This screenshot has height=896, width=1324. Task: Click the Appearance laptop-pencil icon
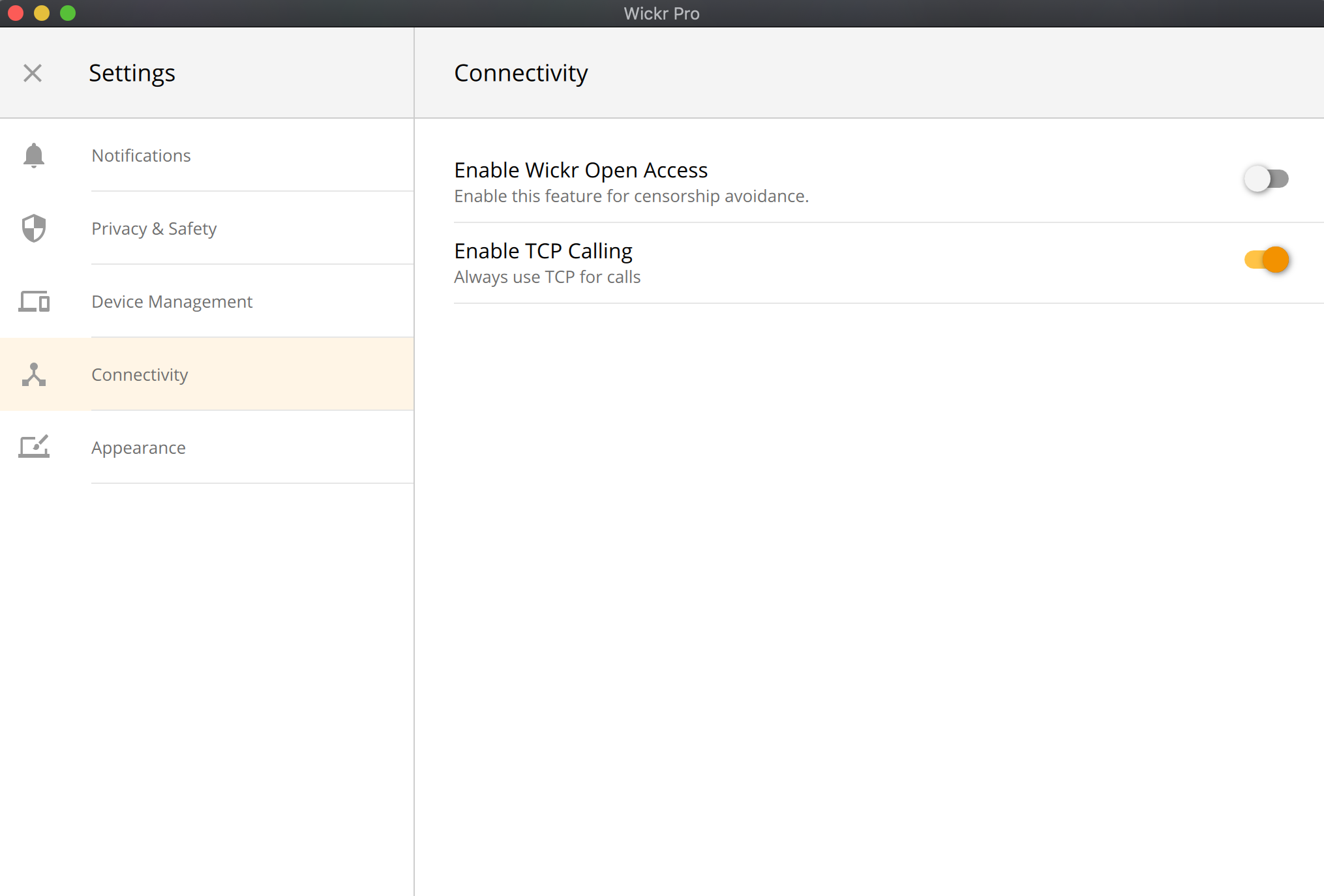34,447
